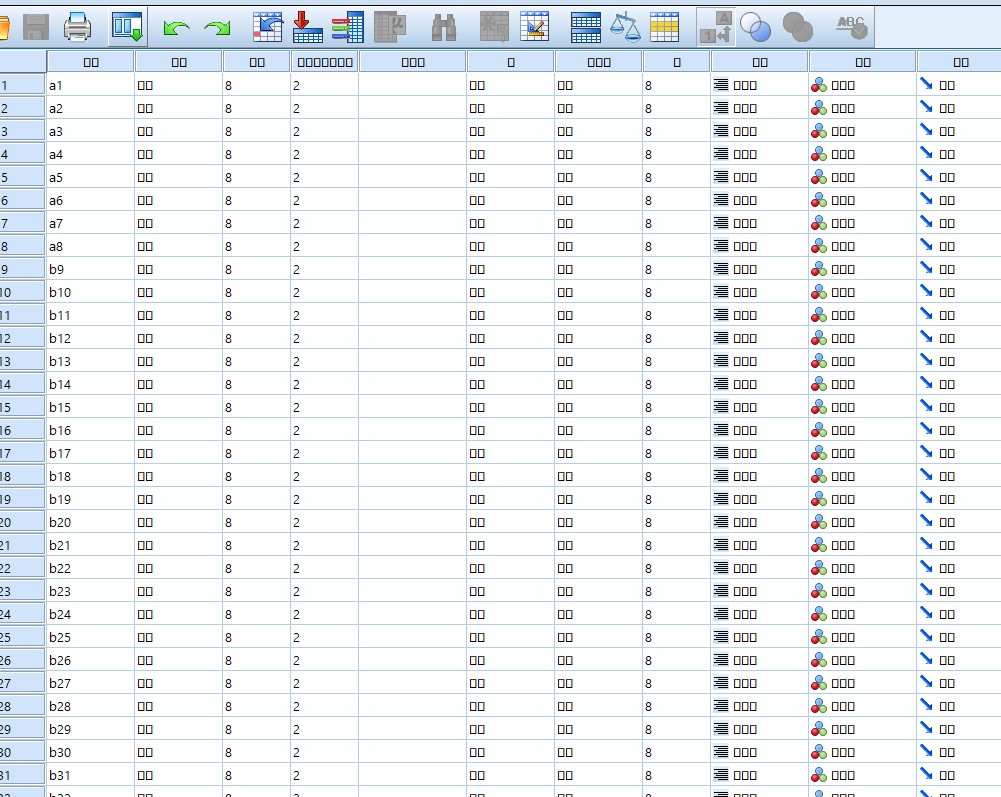Click row header number 22

(22, 568)
